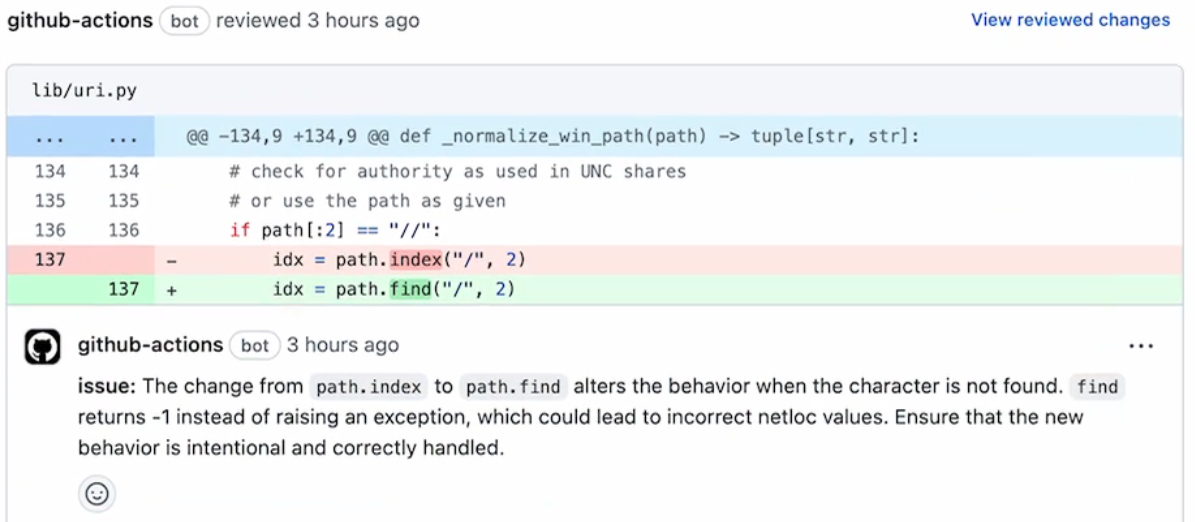Click the bot badge in review header
Viewport: 1195px width, 522px height.
184,21
